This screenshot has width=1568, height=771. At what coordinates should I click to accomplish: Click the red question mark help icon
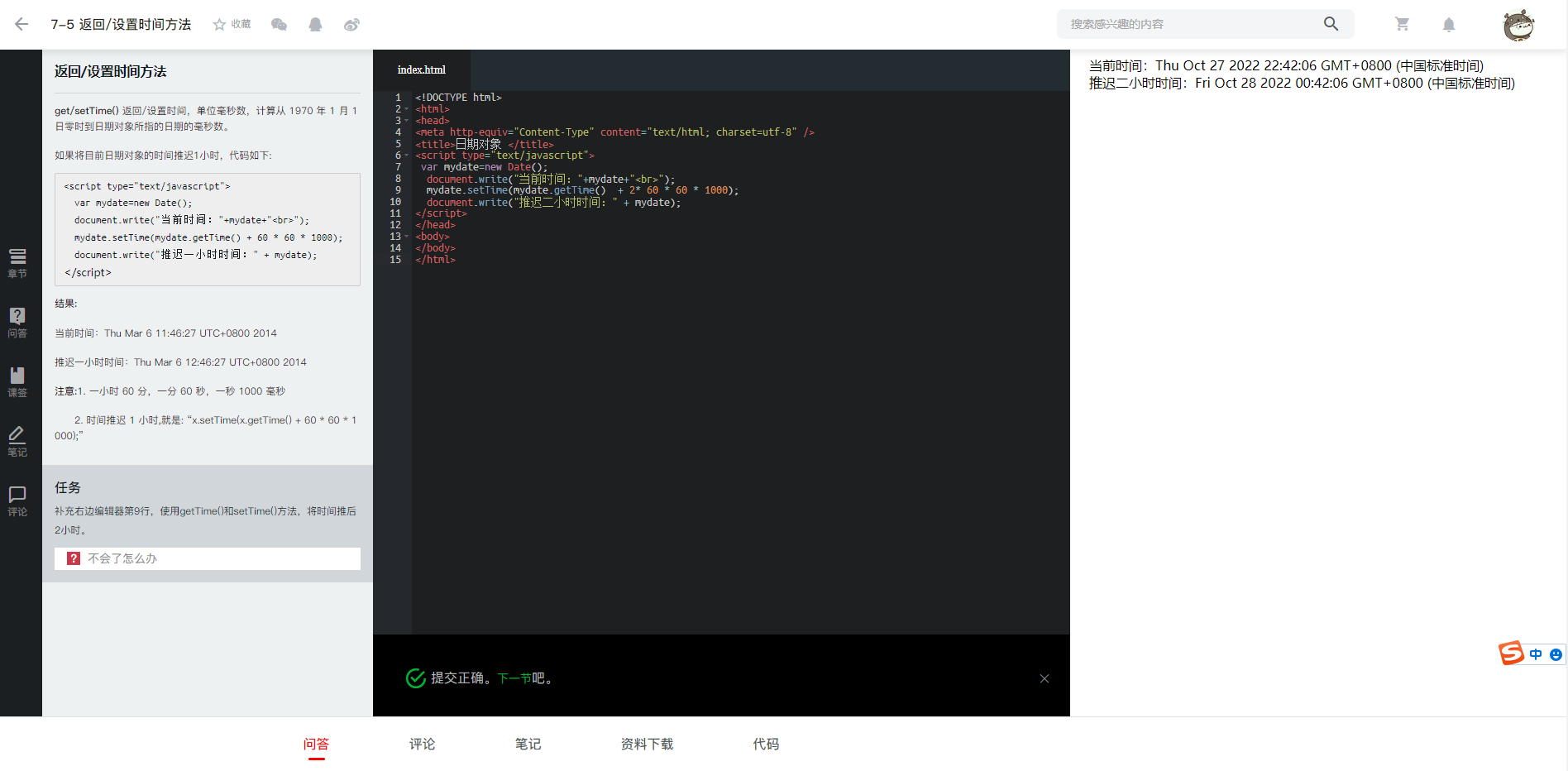click(74, 558)
